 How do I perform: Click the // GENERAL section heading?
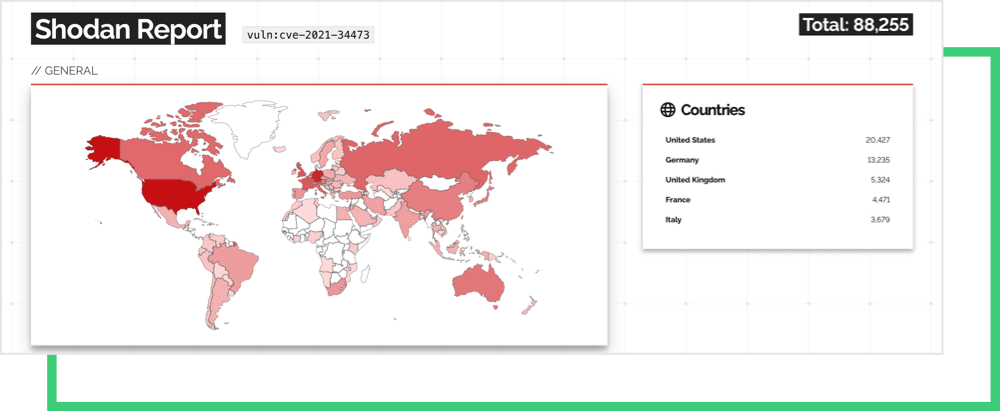[64, 71]
